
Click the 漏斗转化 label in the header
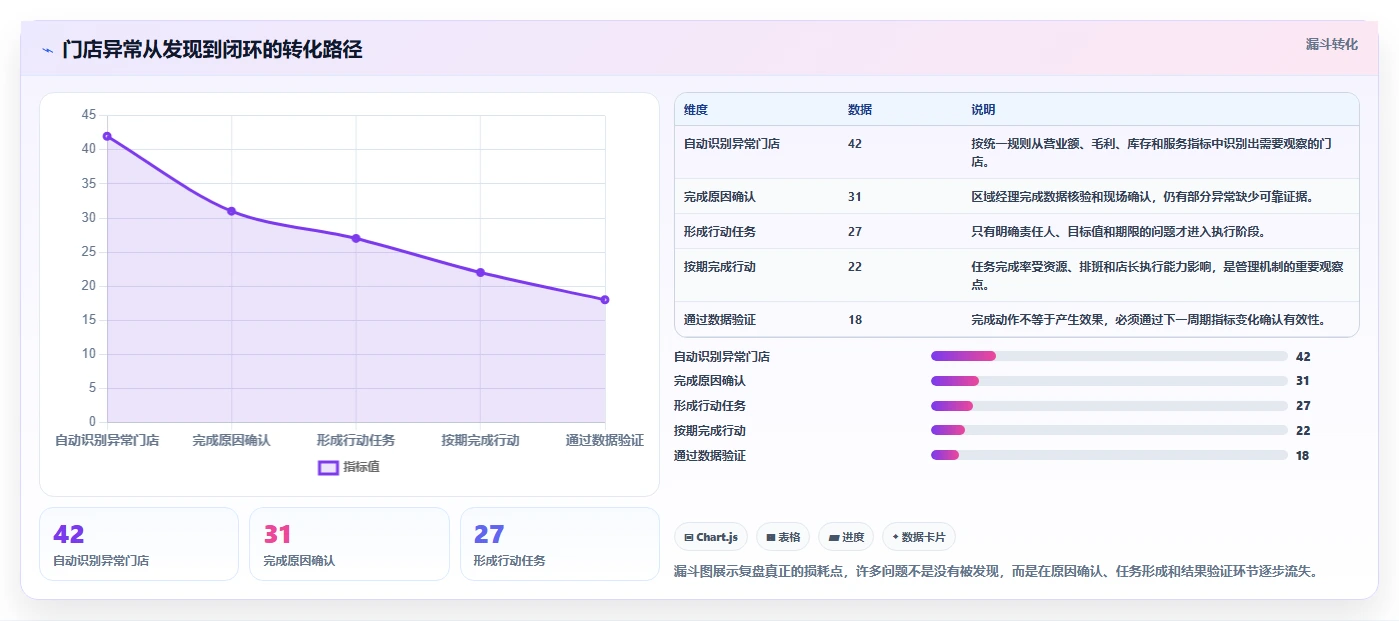point(1332,44)
